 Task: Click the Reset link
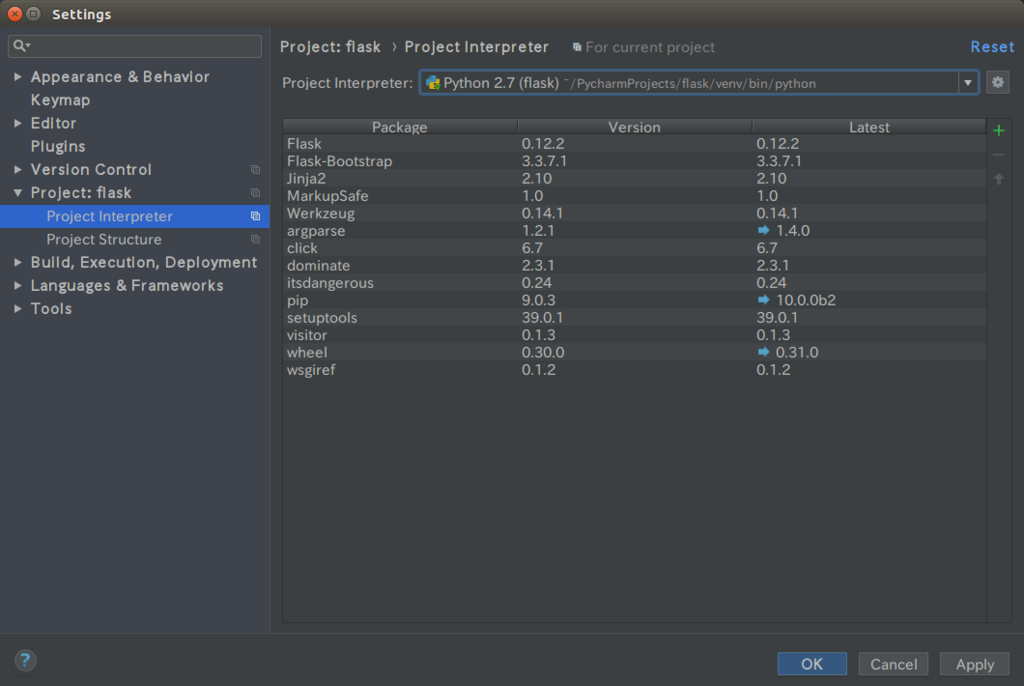point(992,47)
